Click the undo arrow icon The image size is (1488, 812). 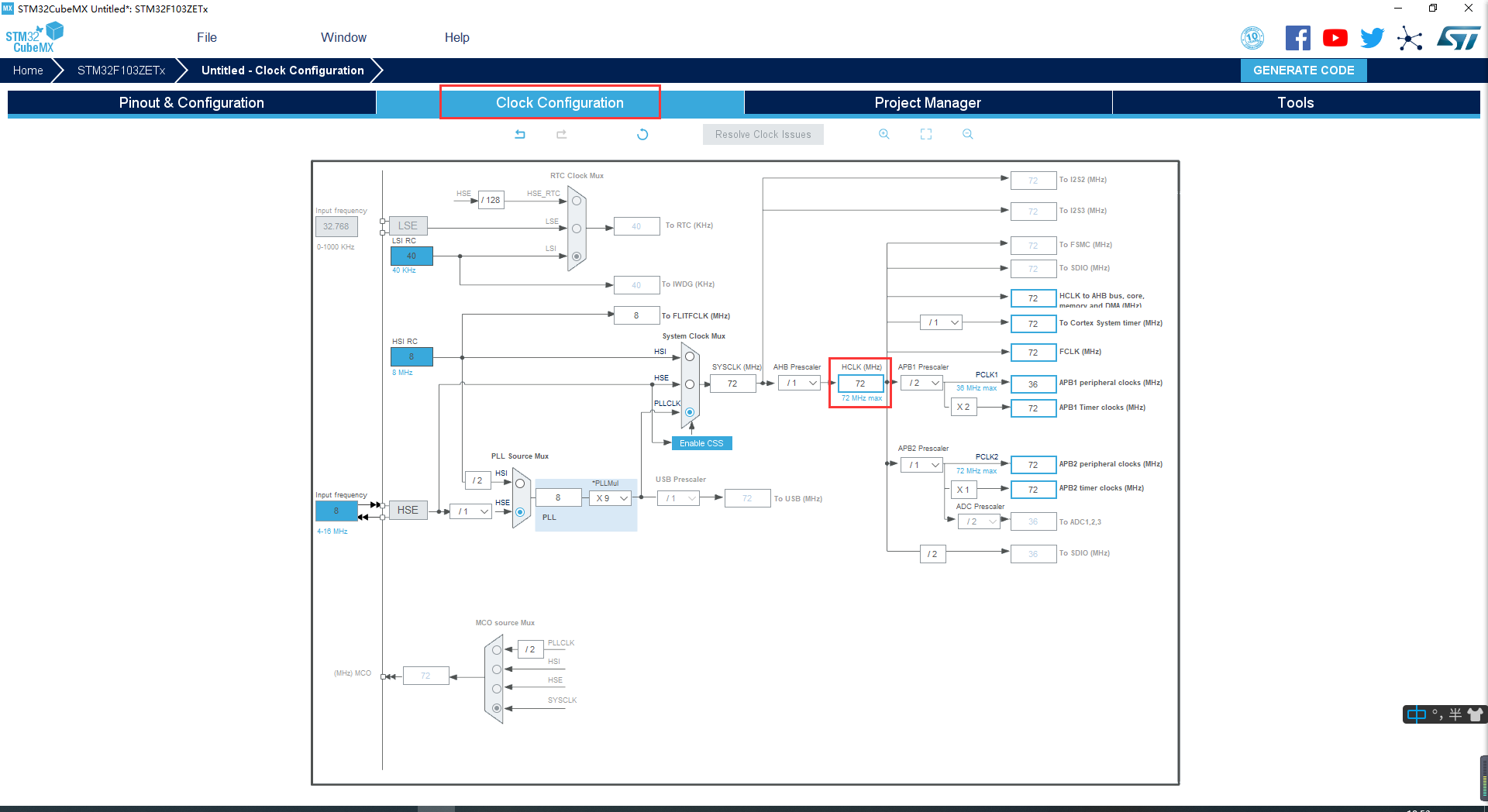pyautogui.click(x=520, y=134)
